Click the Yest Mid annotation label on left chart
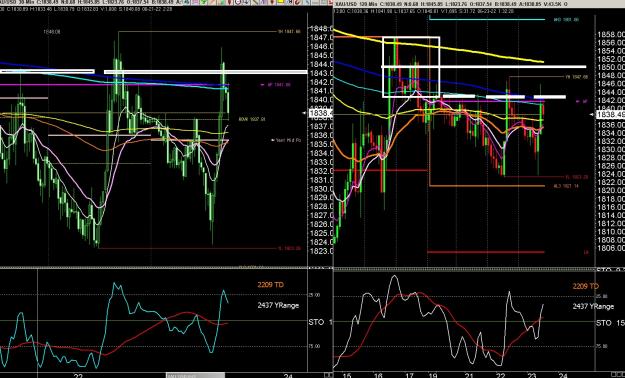Image resolution: width=625 pixels, height=378 pixels. (286, 140)
